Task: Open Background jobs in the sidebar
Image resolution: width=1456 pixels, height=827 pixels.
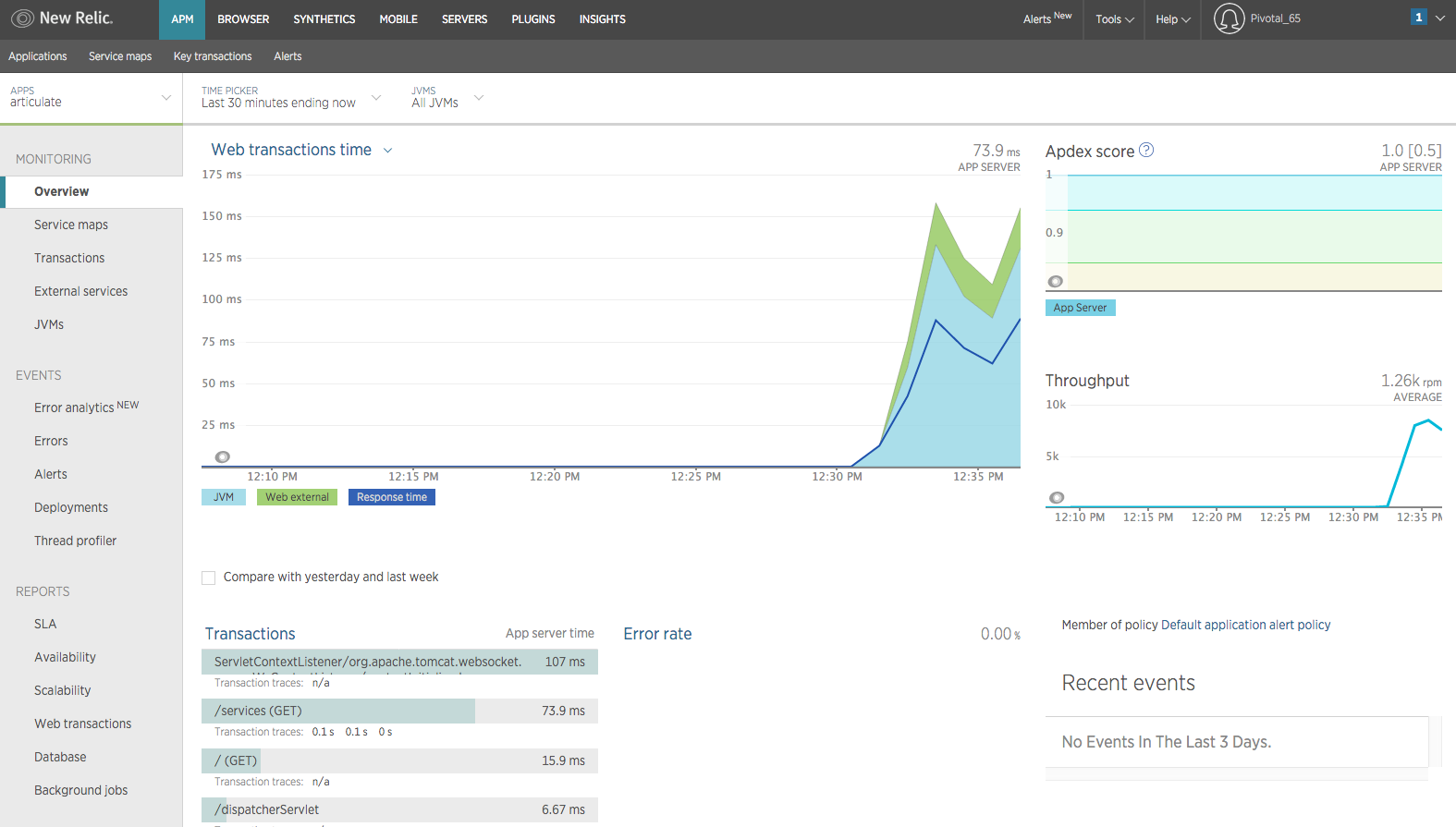Action: coord(81,790)
